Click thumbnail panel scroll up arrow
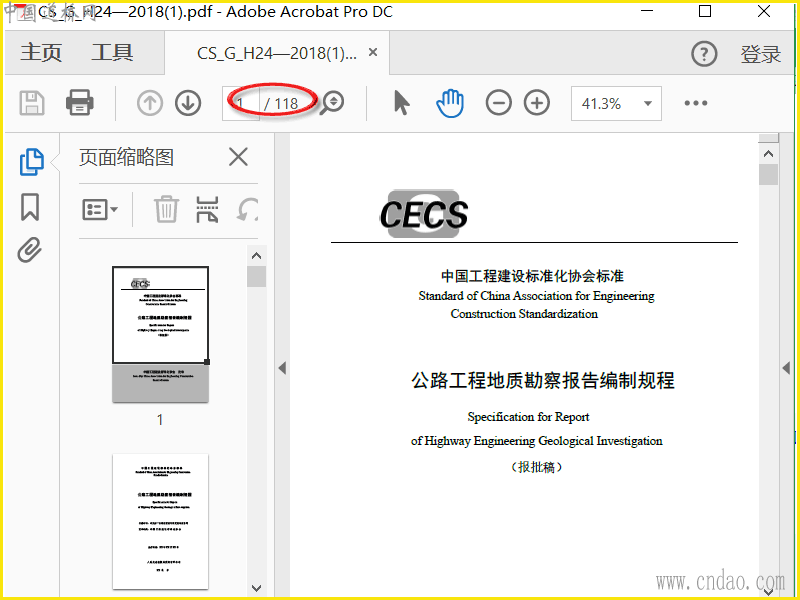Image resolution: width=800 pixels, height=600 pixels. point(257,256)
